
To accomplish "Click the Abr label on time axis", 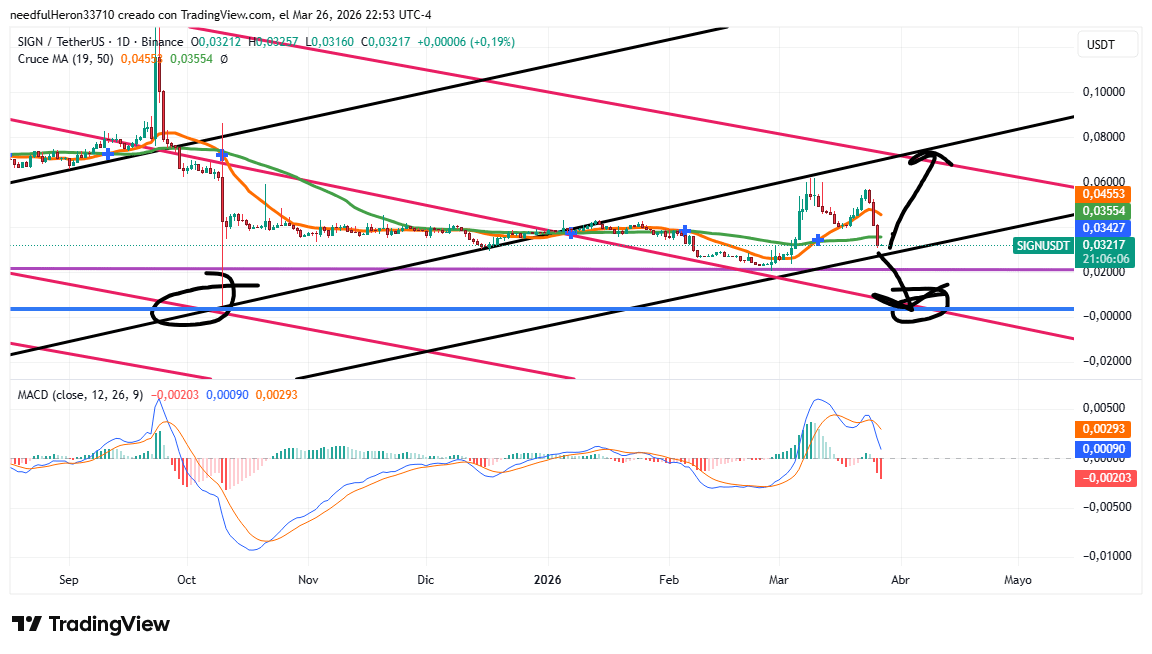I will pyautogui.click(x=900, y=580).
